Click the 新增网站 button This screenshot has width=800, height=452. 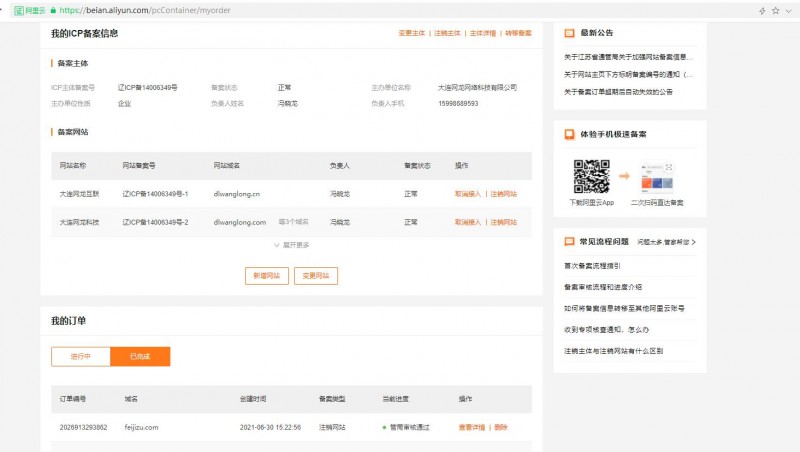[267, 275]
